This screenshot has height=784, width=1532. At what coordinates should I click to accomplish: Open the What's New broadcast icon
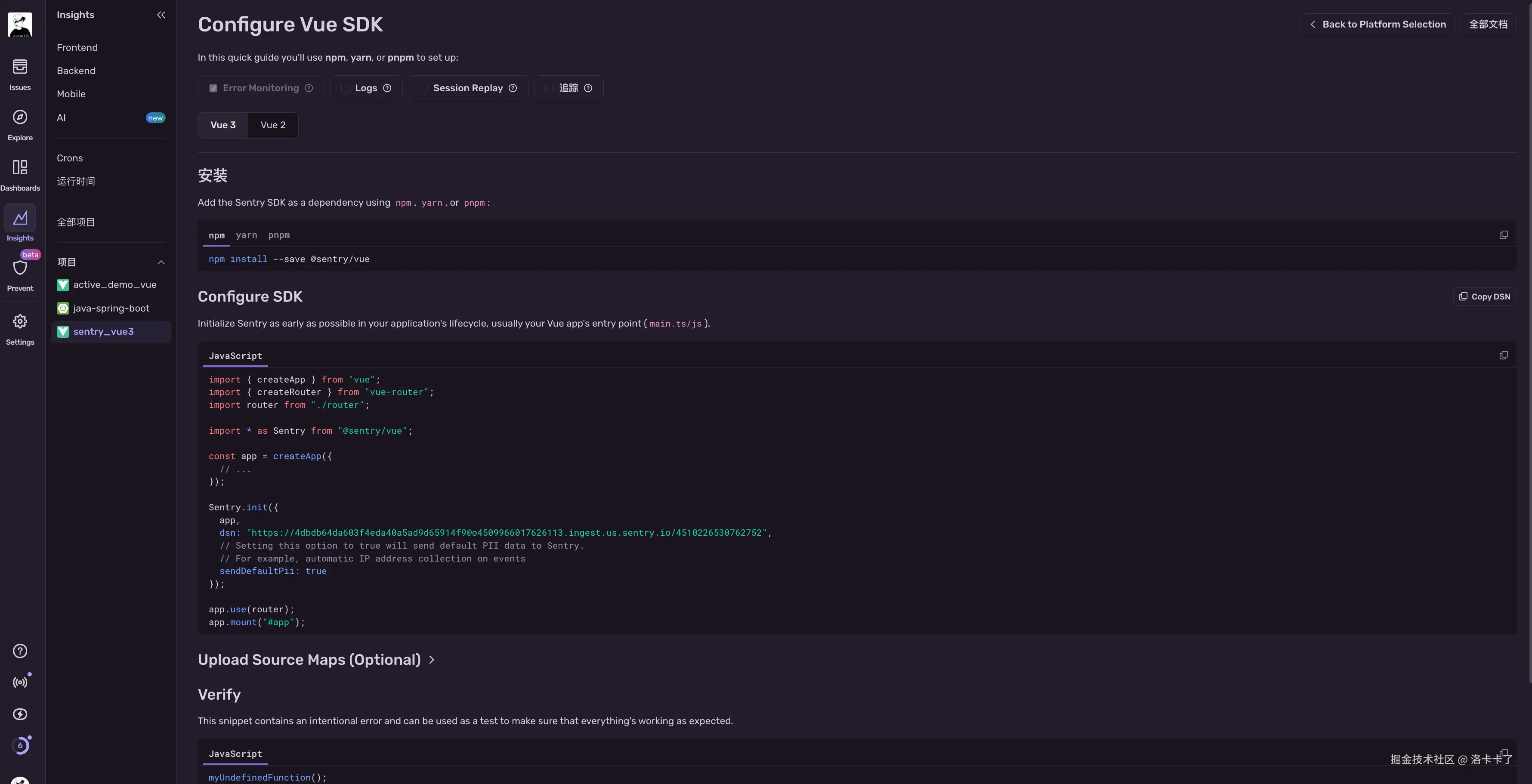[x=20, y=682]
